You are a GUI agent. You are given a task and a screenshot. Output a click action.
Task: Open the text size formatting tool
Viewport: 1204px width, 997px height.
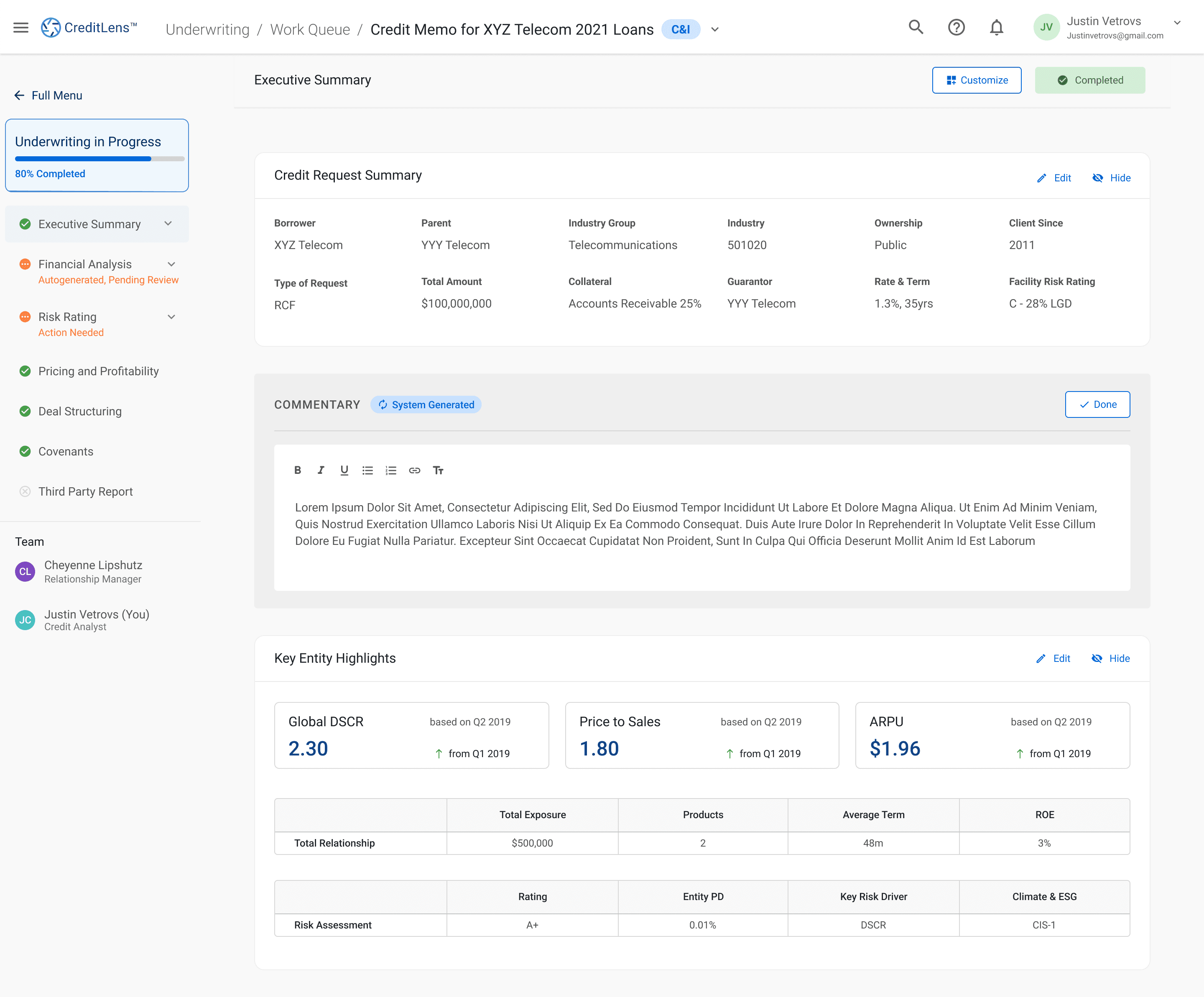[x=438, y=471]
